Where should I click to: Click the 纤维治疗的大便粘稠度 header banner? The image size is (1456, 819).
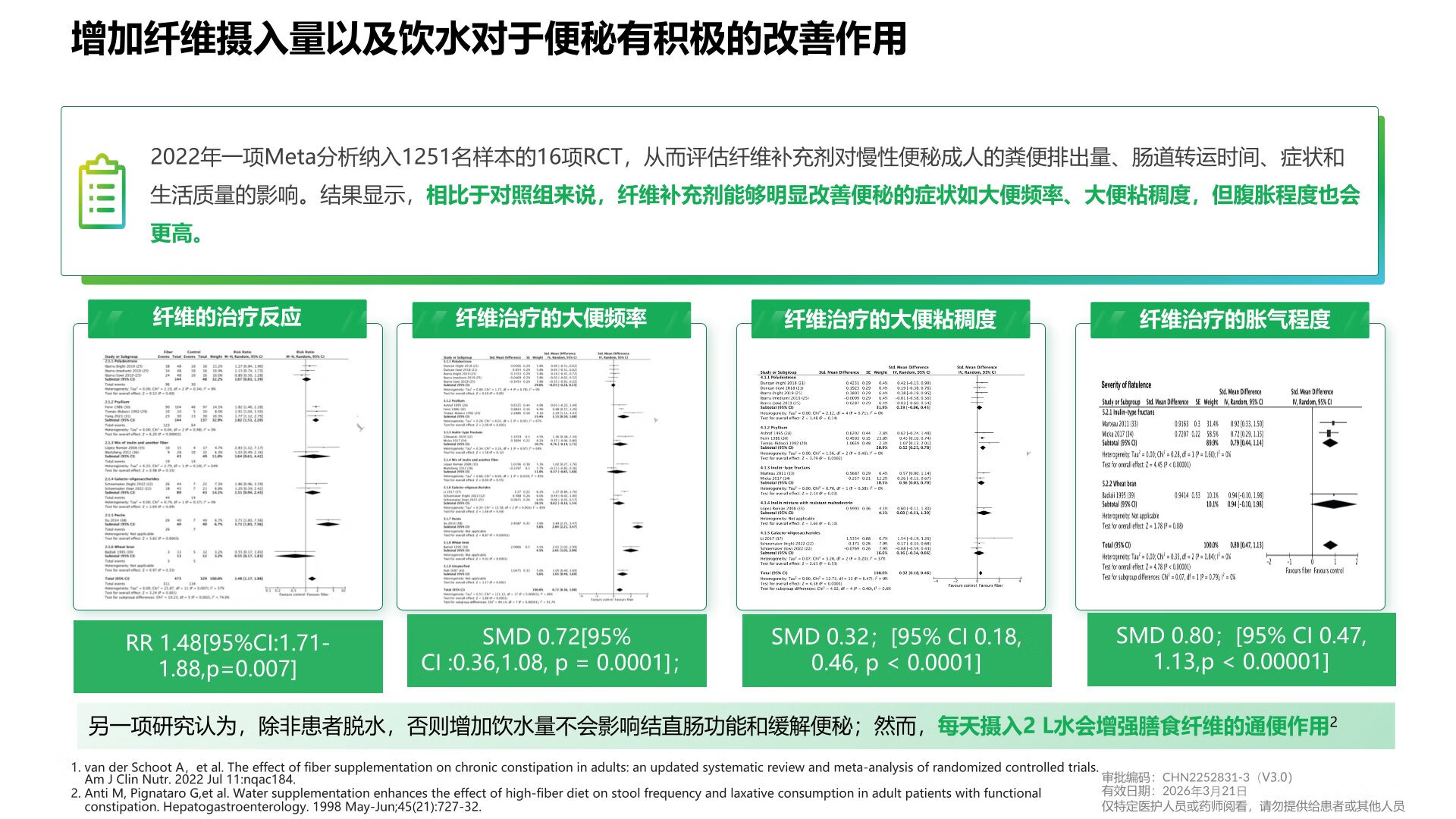pyautogui.click(x=890, y=320)
